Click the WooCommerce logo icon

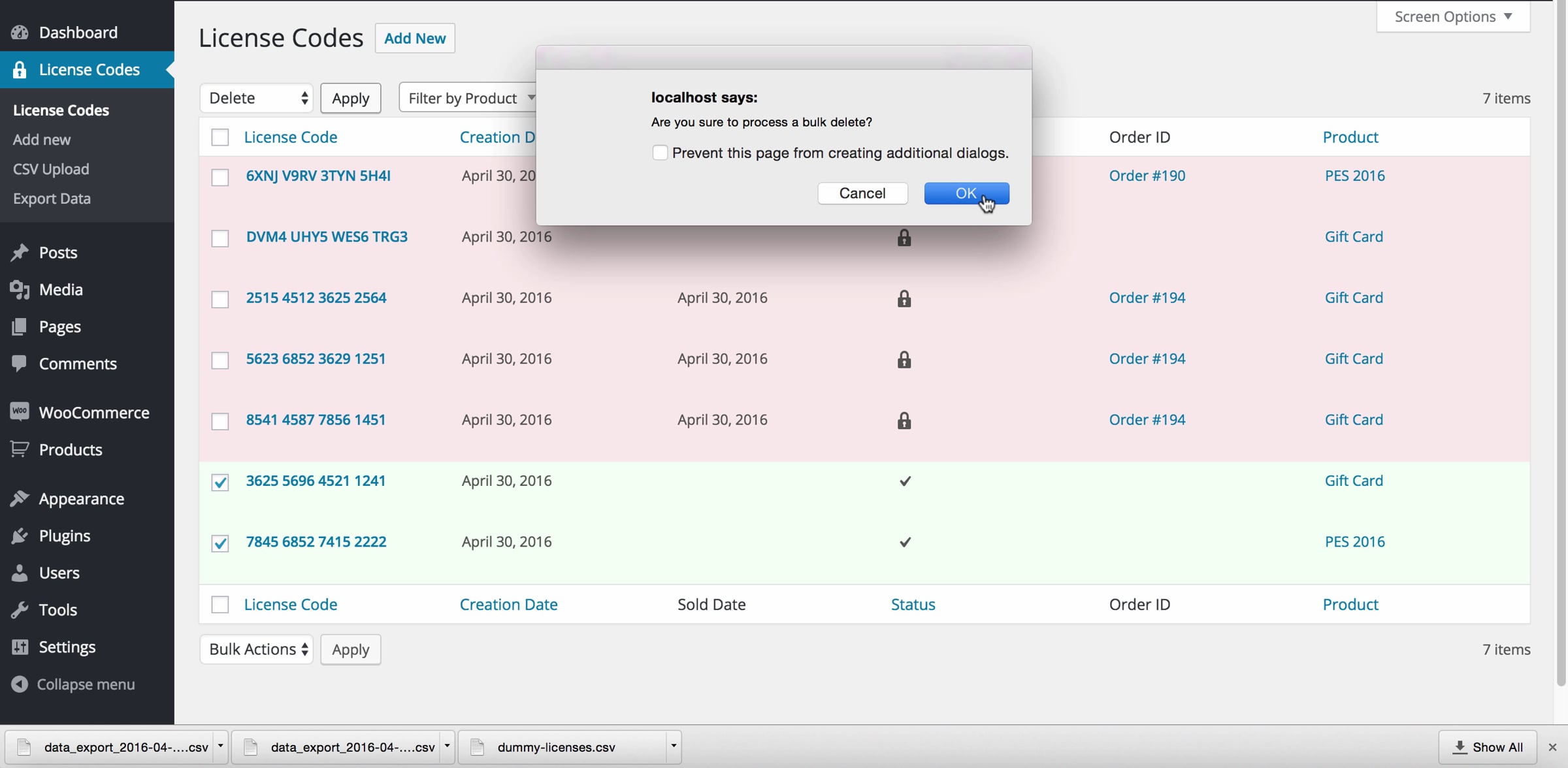[x=20, y=411]
